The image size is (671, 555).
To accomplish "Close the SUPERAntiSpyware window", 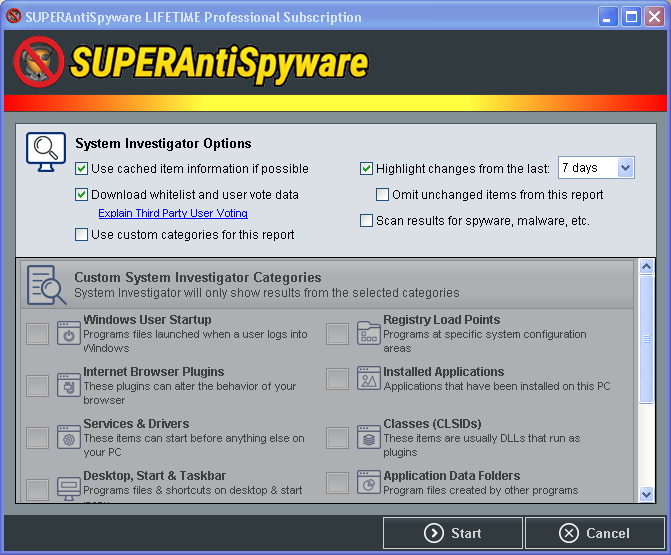I will 655,17.
